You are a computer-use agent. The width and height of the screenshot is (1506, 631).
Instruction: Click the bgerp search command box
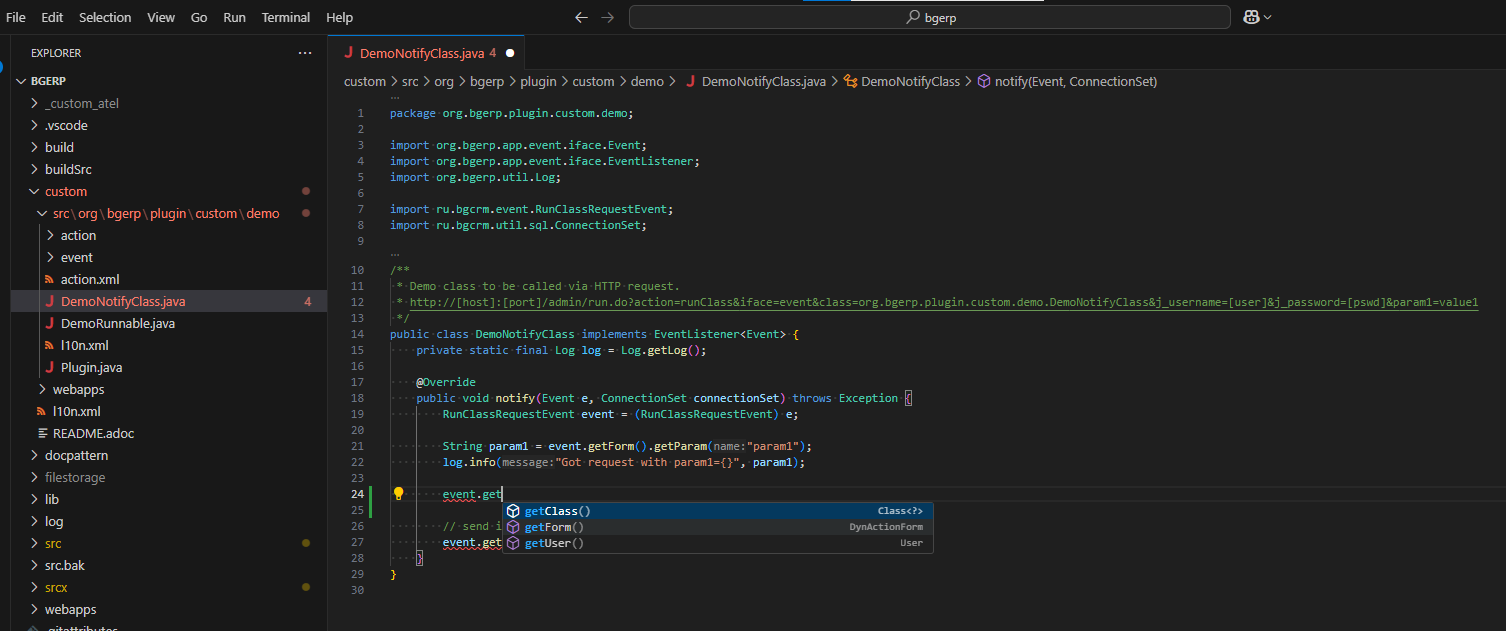click(x=929, y=17)
